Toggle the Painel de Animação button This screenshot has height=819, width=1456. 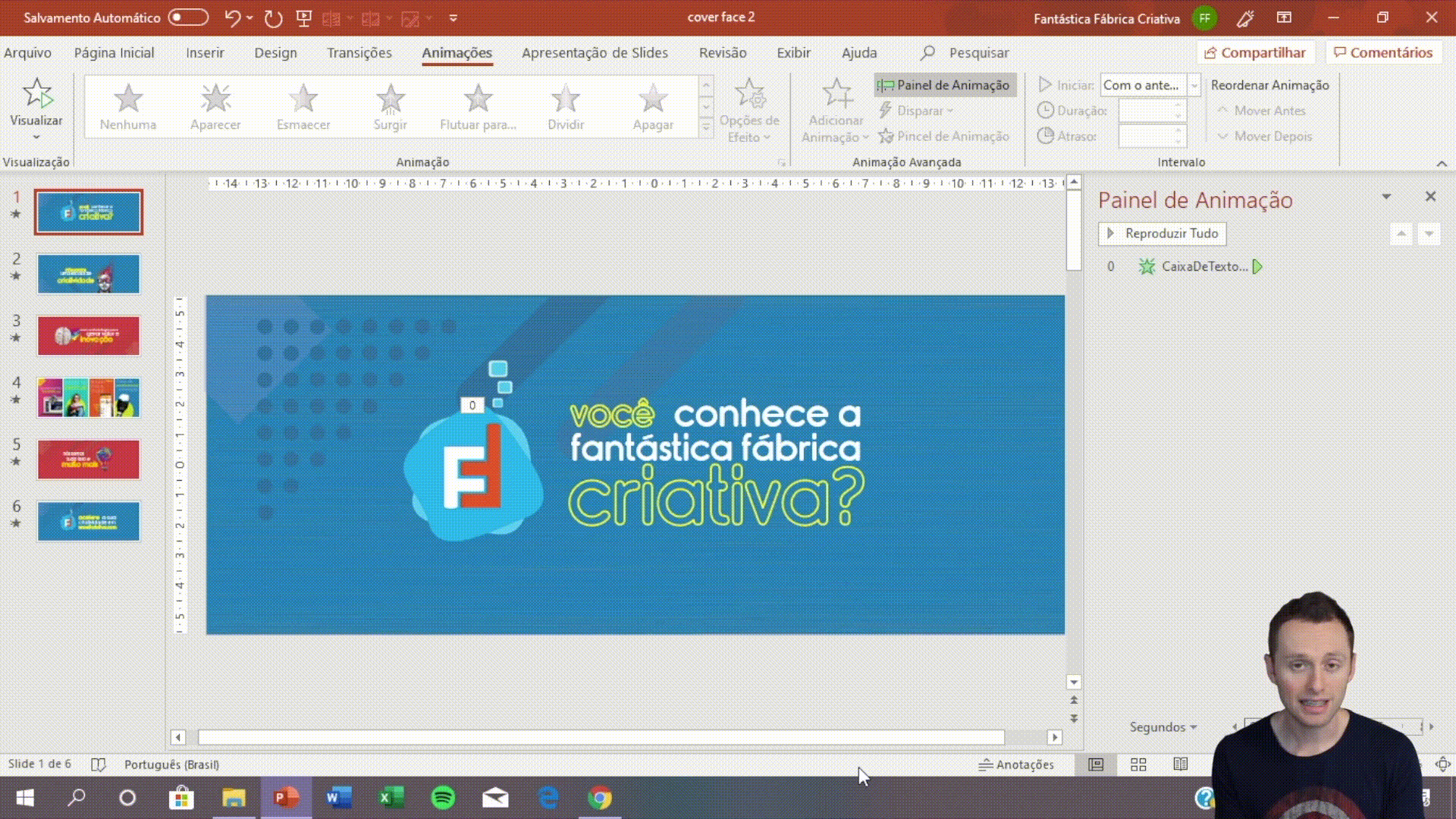click(x=944, y=85)
